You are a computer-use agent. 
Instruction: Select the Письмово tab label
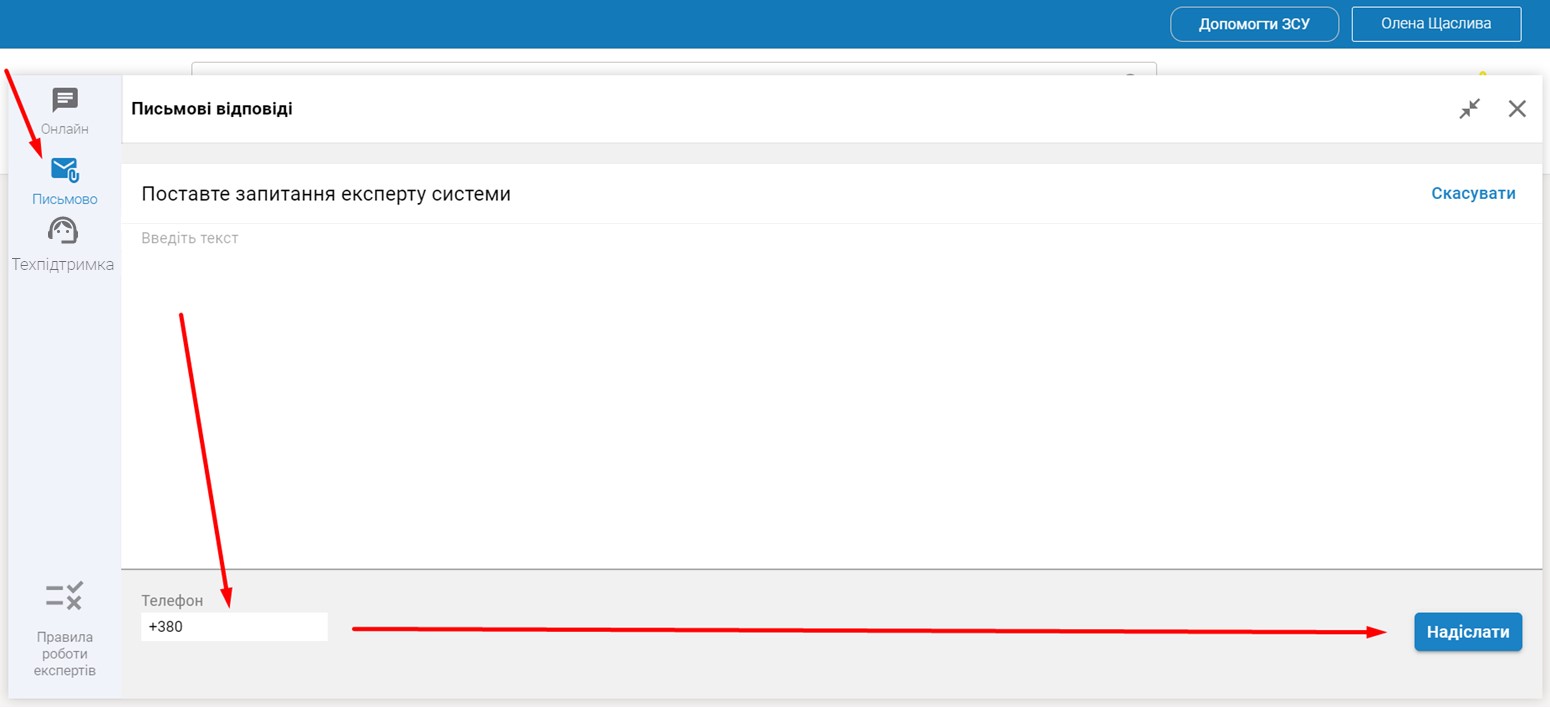click(65, 199)
